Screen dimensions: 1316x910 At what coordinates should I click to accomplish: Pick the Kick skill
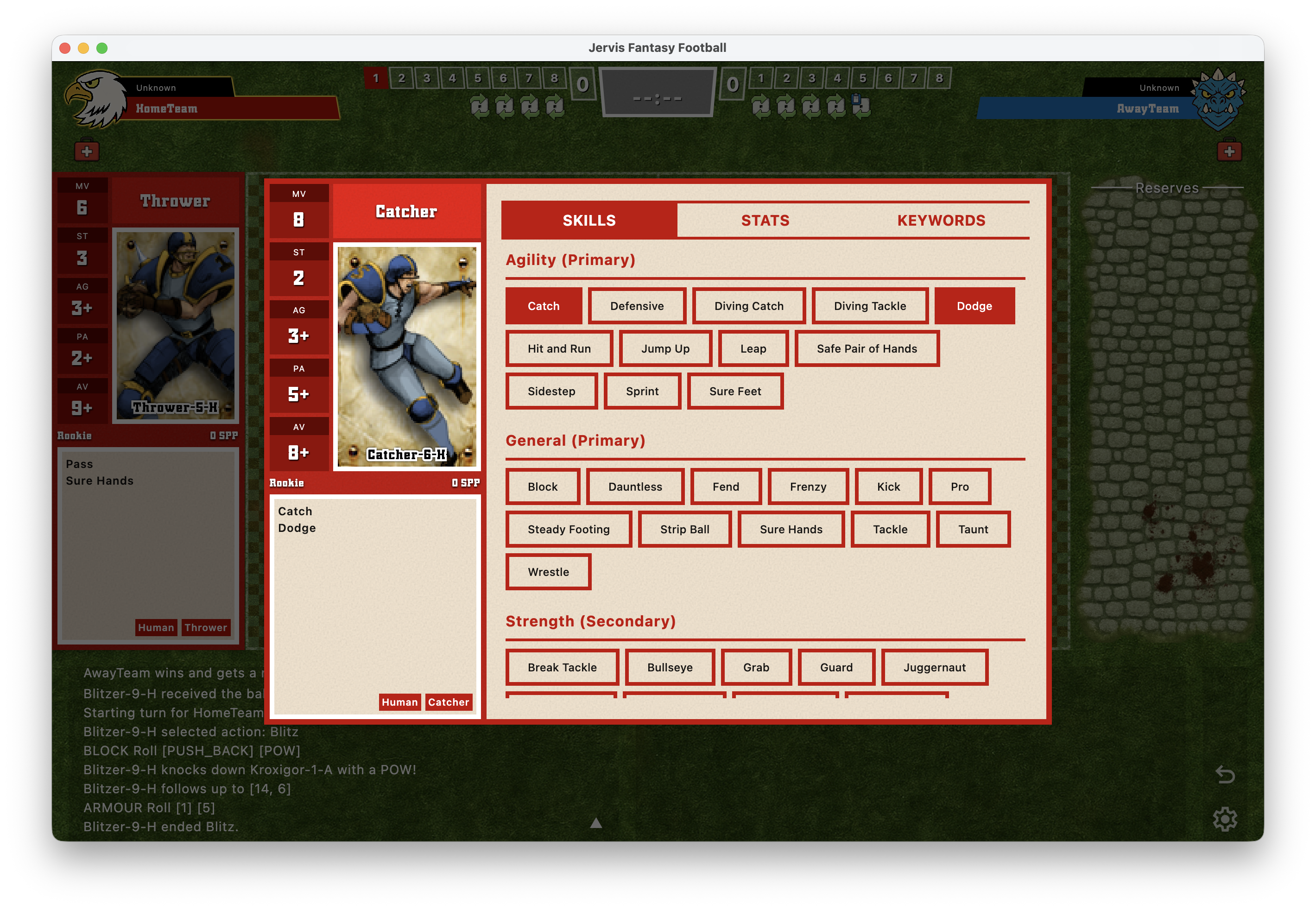tap(888, 487)
